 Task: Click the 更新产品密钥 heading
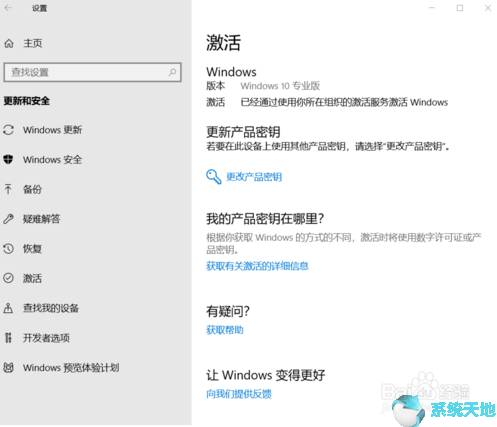point(243,132)
